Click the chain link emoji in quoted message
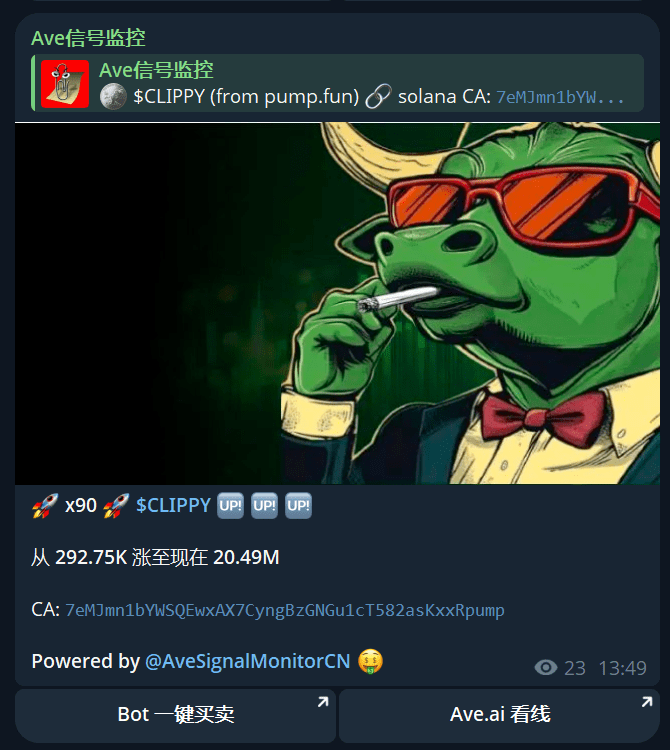This screenshot has height=750, width=670. tap(378, 97)
